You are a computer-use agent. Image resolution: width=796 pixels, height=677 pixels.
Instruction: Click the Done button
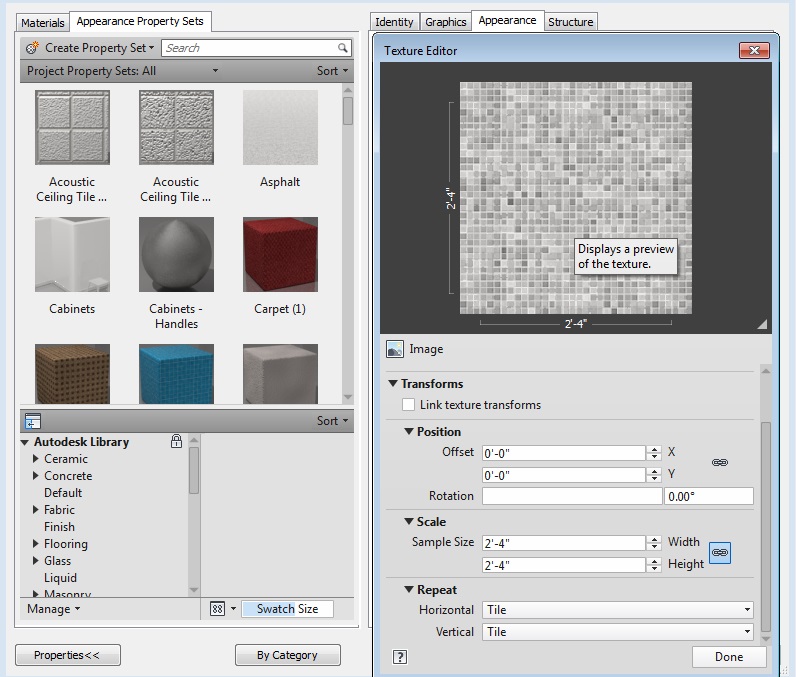(729, 657)
